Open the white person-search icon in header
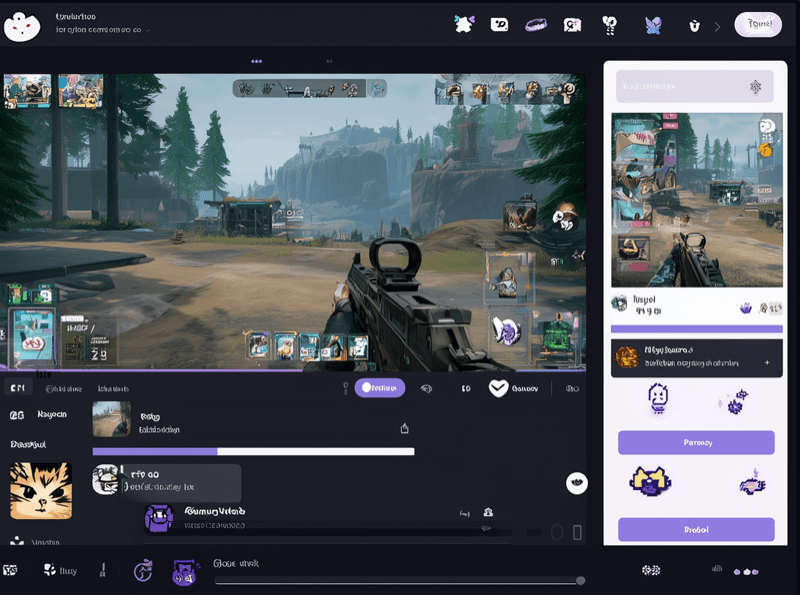Screen dimensions: 800x595 572,24
